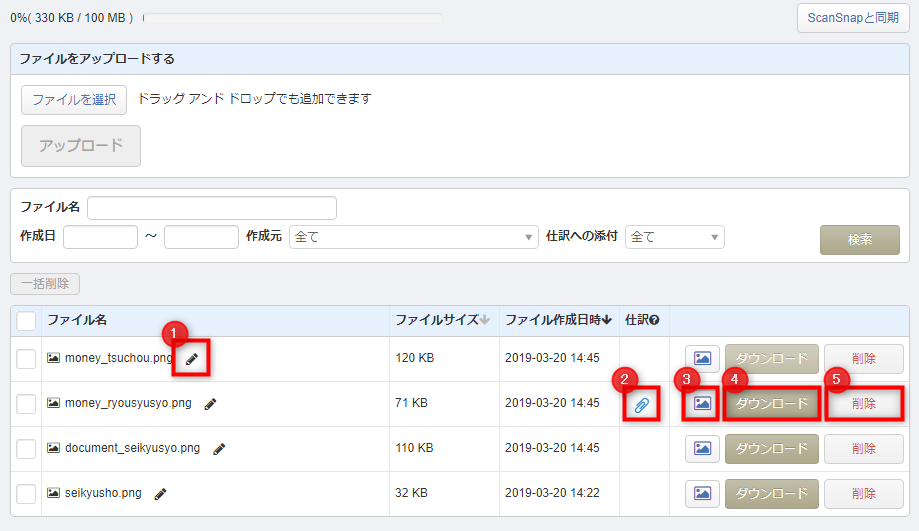Download seikyusho.png

tap(771, 493)
